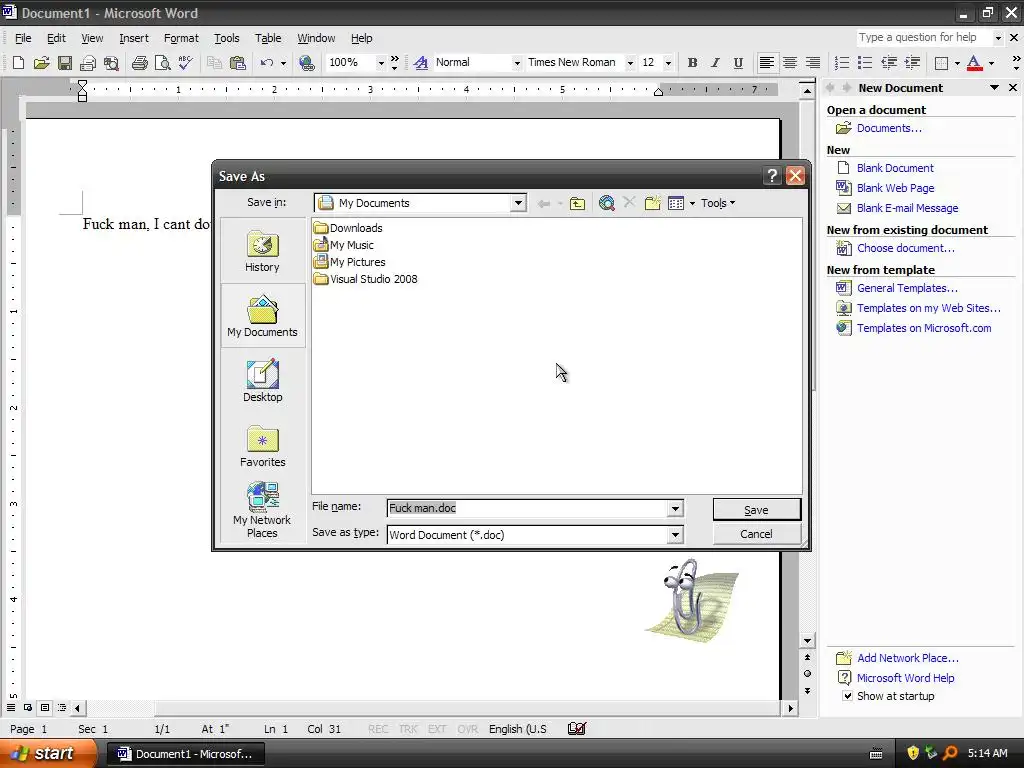This screenshot has width=1024, height=768.
Task: Toggle Bold formatting
Action: 692,63
